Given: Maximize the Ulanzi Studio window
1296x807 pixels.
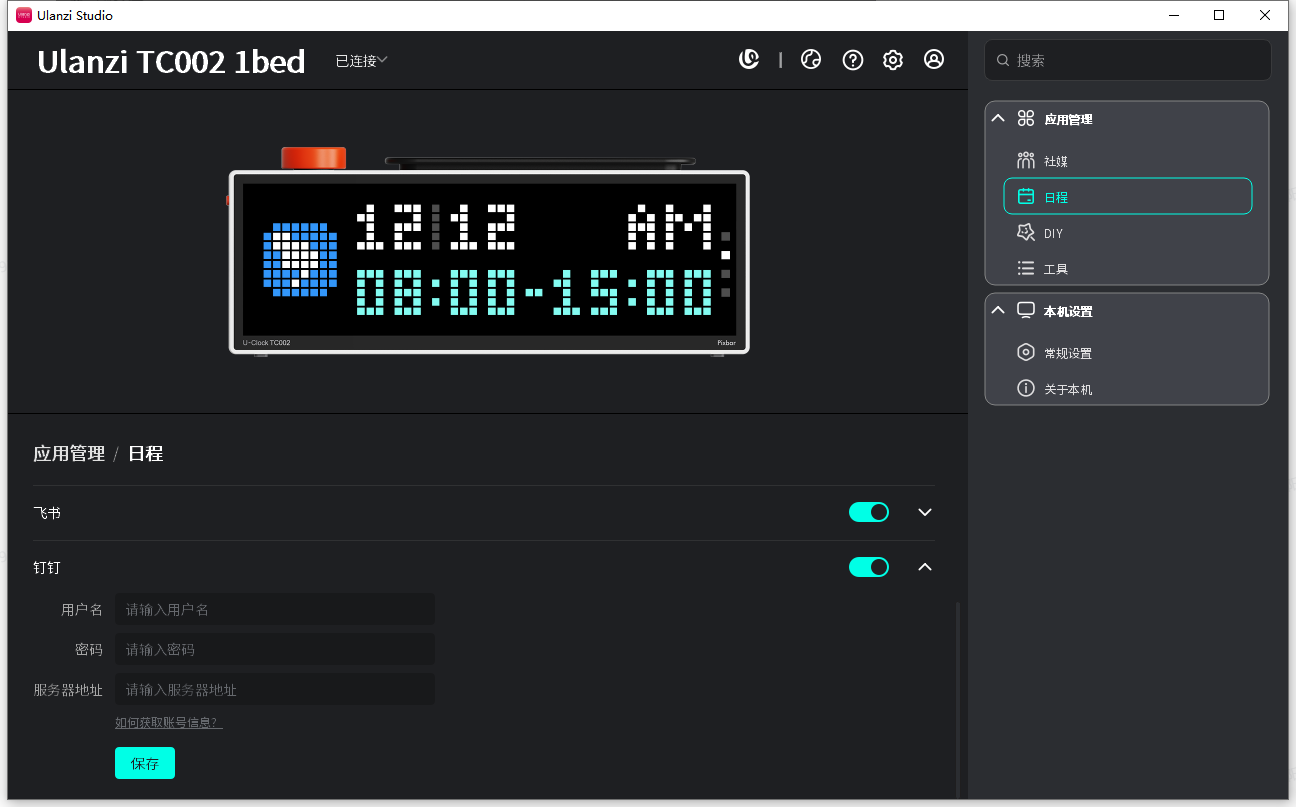Looking at the screenshot, I should [1219, 15].
